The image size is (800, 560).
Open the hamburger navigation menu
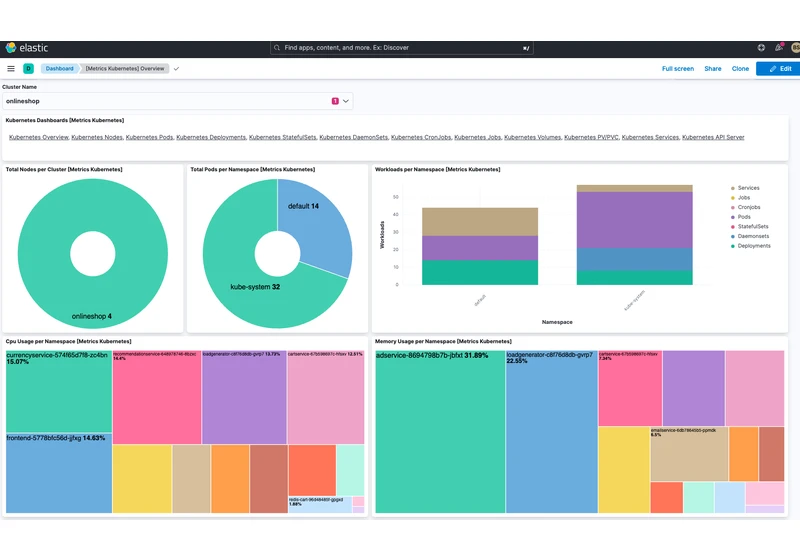tap(11, 68)
